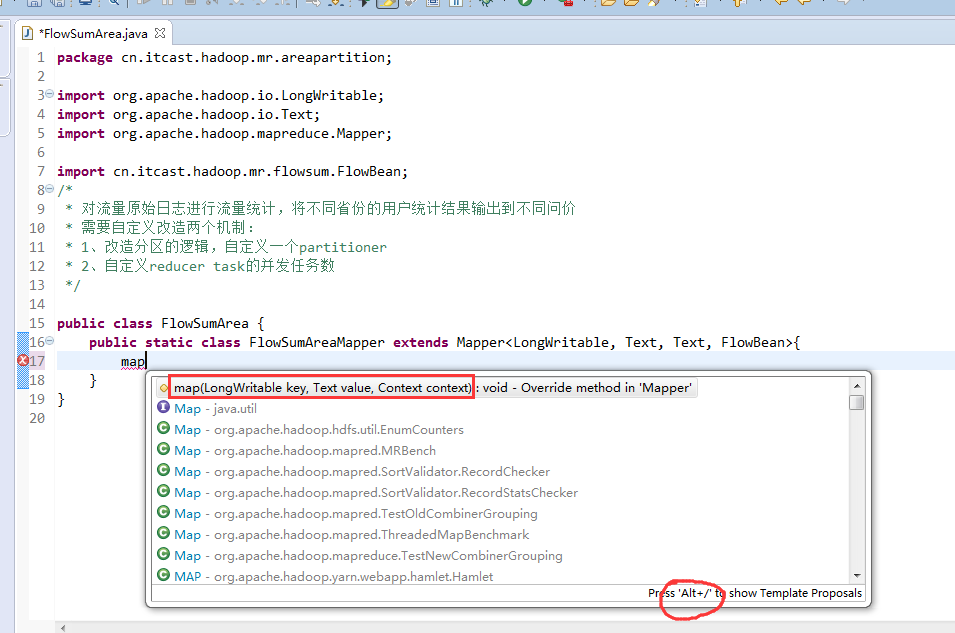Click the FlowBean import on line 7
This screenshot has width=955, height=633.
[233, 172]
